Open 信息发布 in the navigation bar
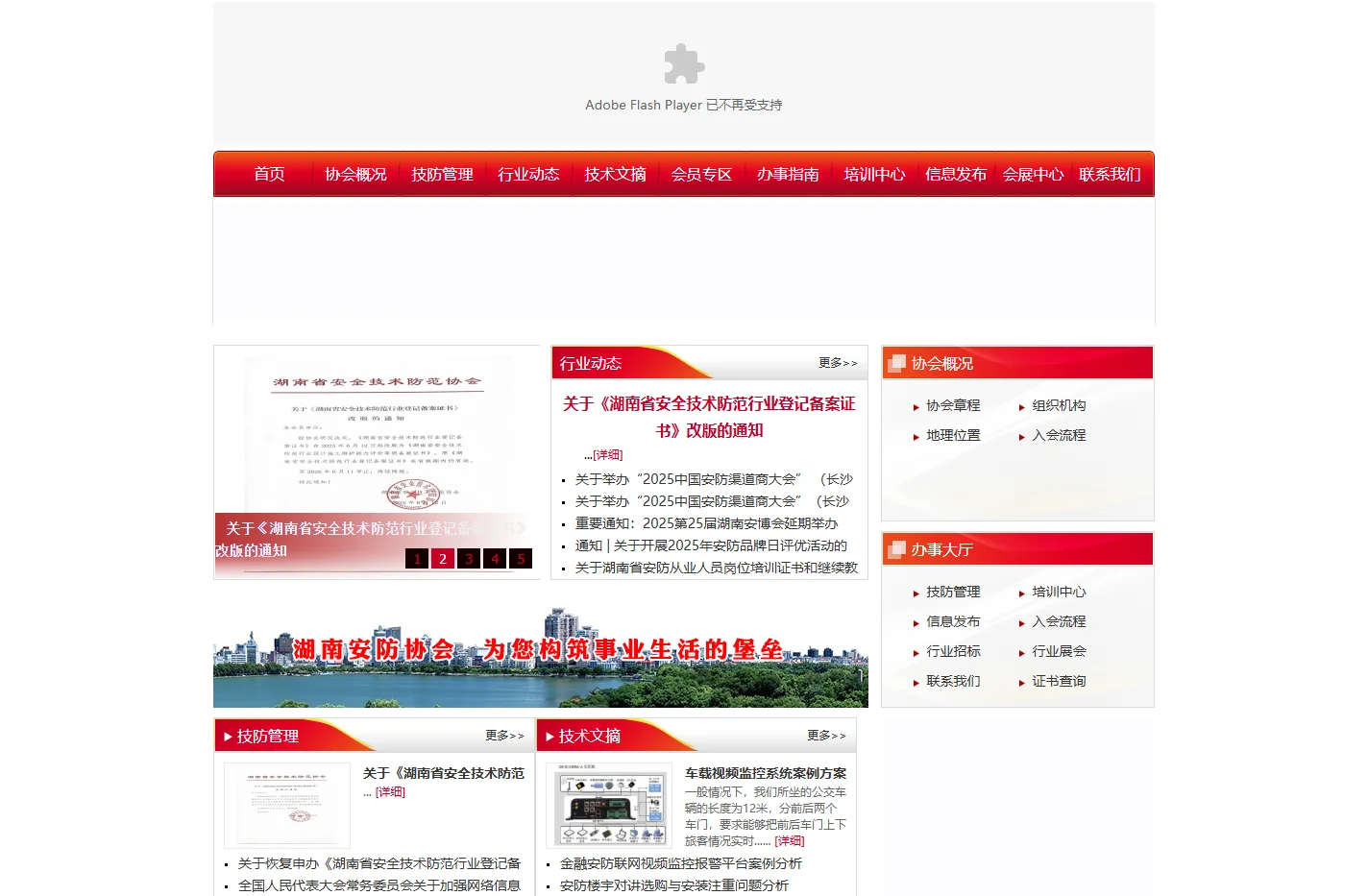 [x=956, y=174]
